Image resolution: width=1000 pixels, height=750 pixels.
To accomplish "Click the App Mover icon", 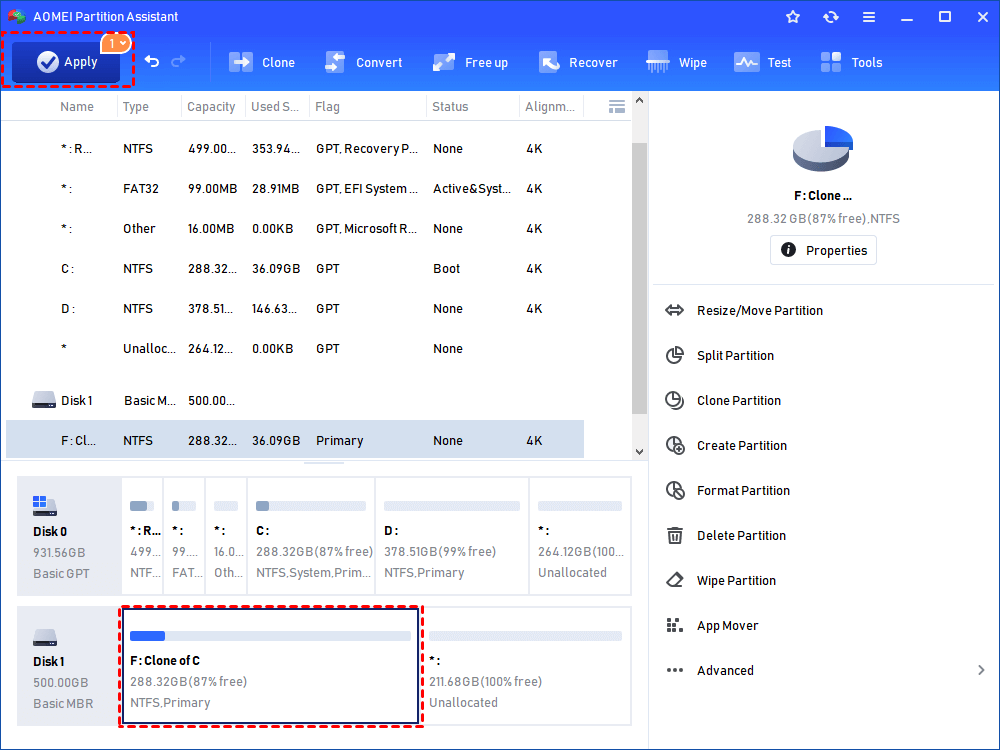I will pos(674,625).
